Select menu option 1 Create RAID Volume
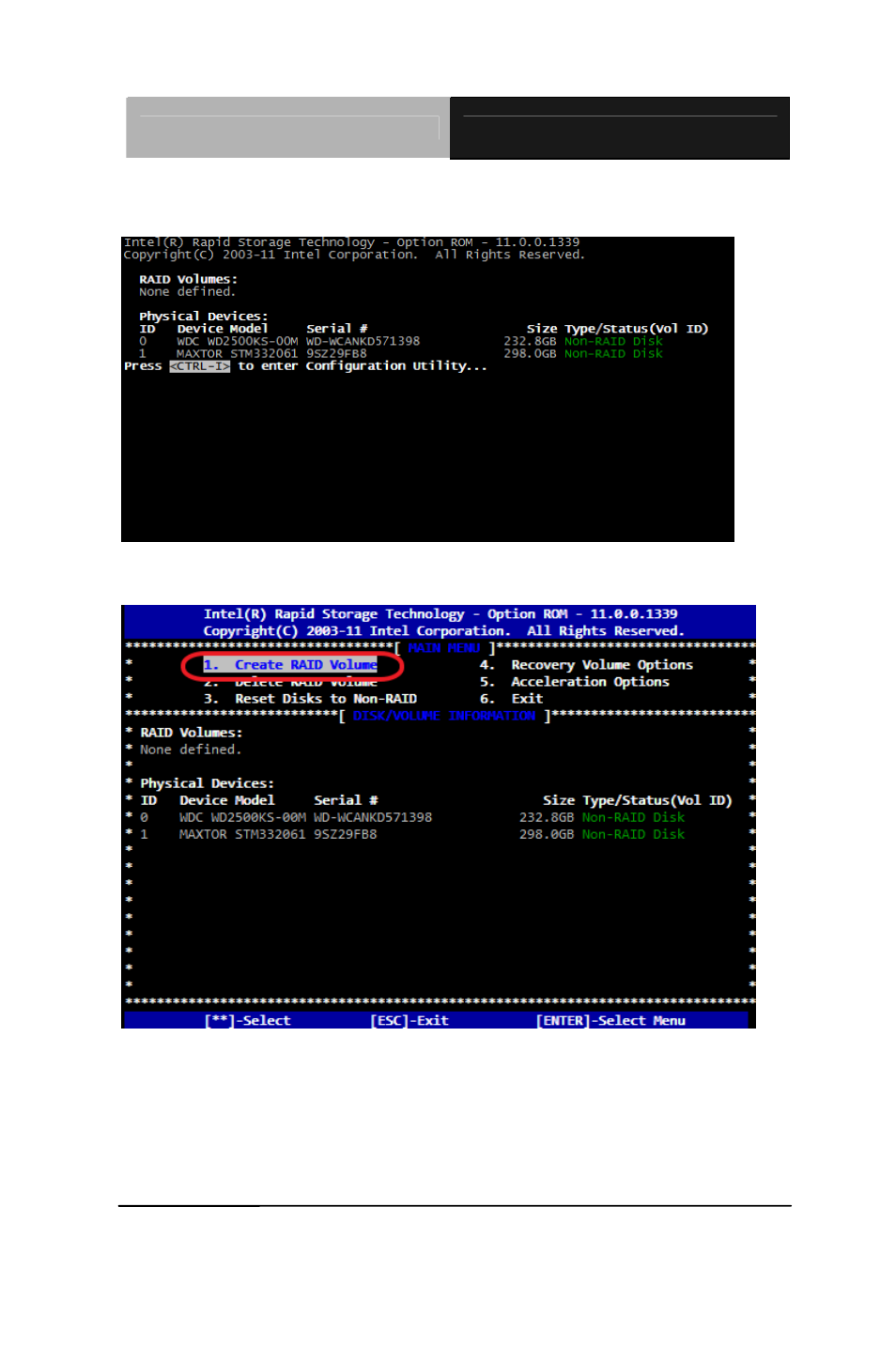 290,665
